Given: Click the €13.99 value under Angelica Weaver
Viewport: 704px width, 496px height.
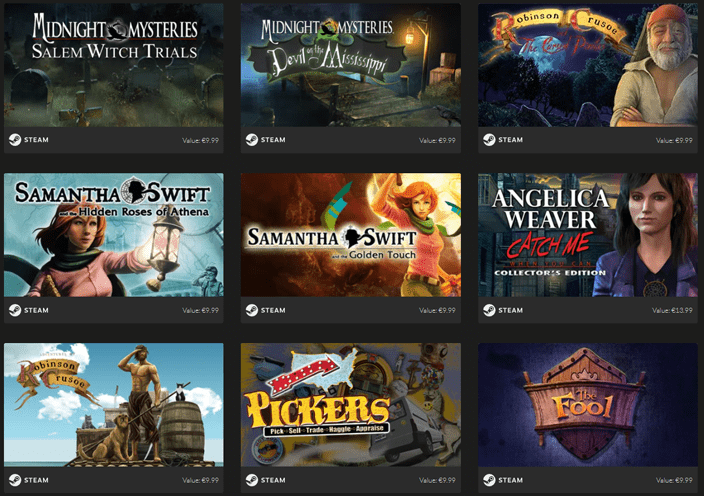Looking at the screenshot, I should coord(672,310).
